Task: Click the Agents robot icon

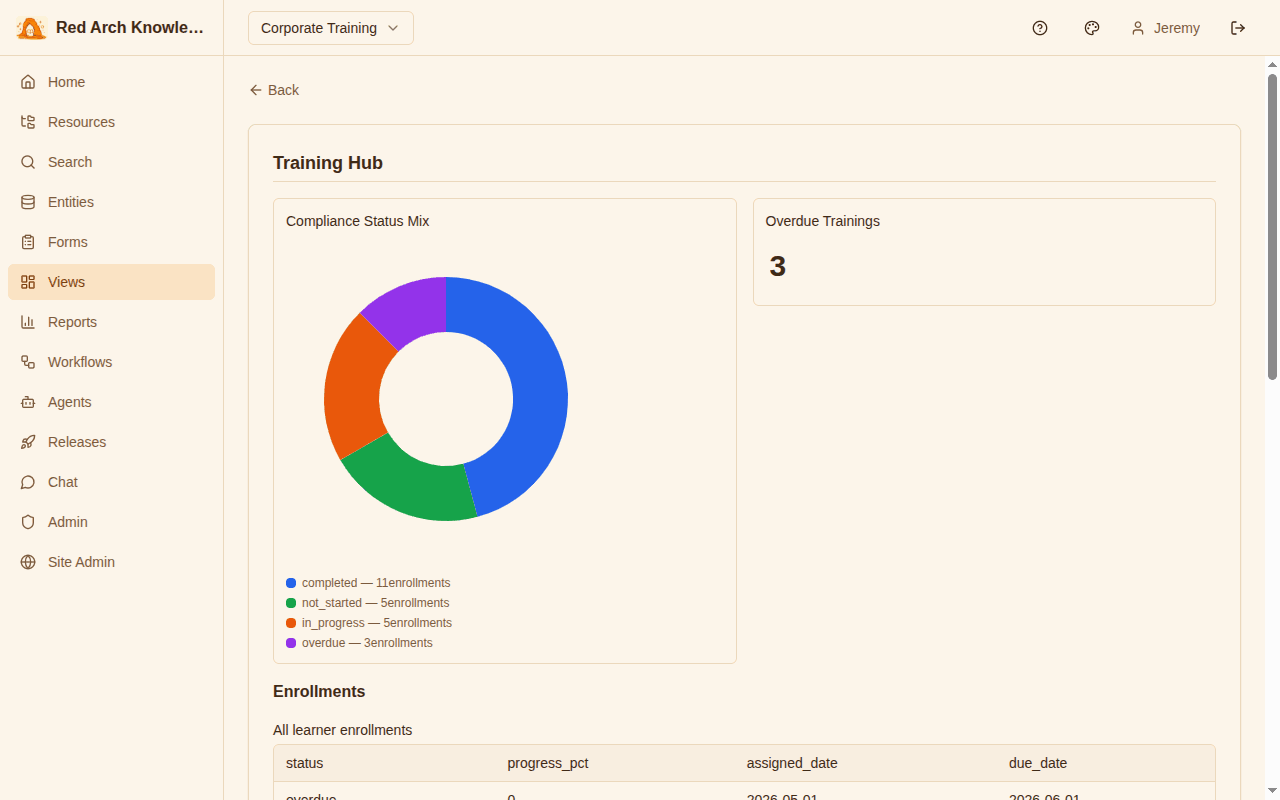Action: tap(28, 402)
